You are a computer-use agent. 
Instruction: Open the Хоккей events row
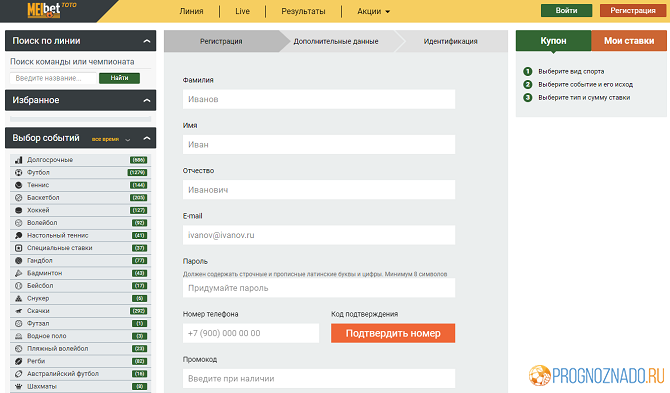[80, 210]
